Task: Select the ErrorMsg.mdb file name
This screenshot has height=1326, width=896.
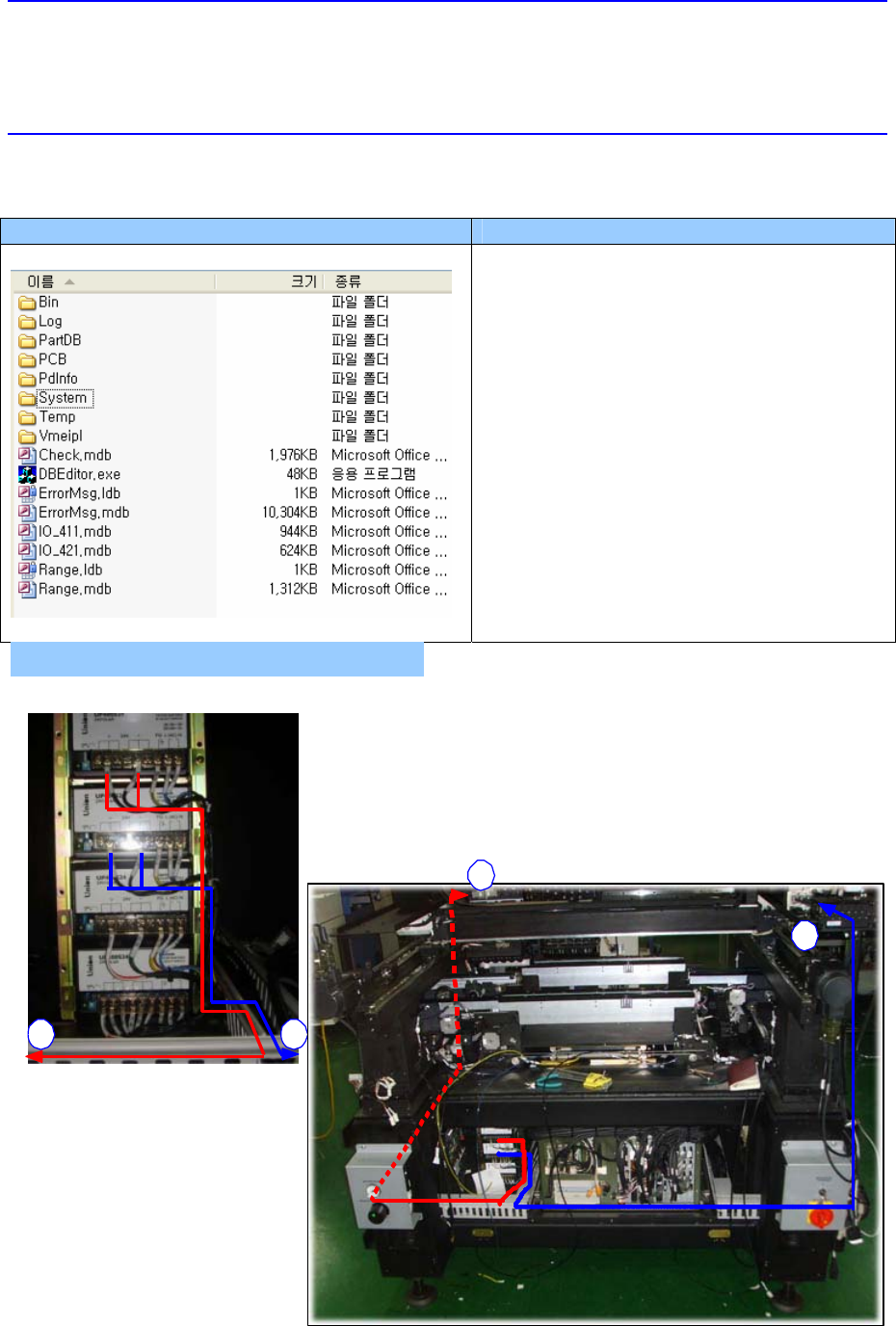Action: (84, 513)
